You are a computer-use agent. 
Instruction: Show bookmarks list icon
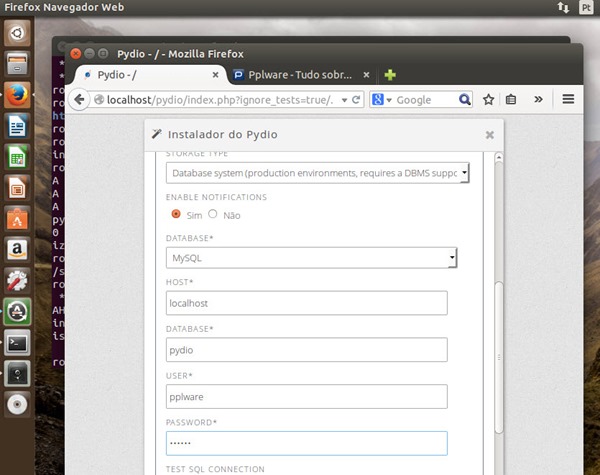pyautogui.click(x=511, y=100)
